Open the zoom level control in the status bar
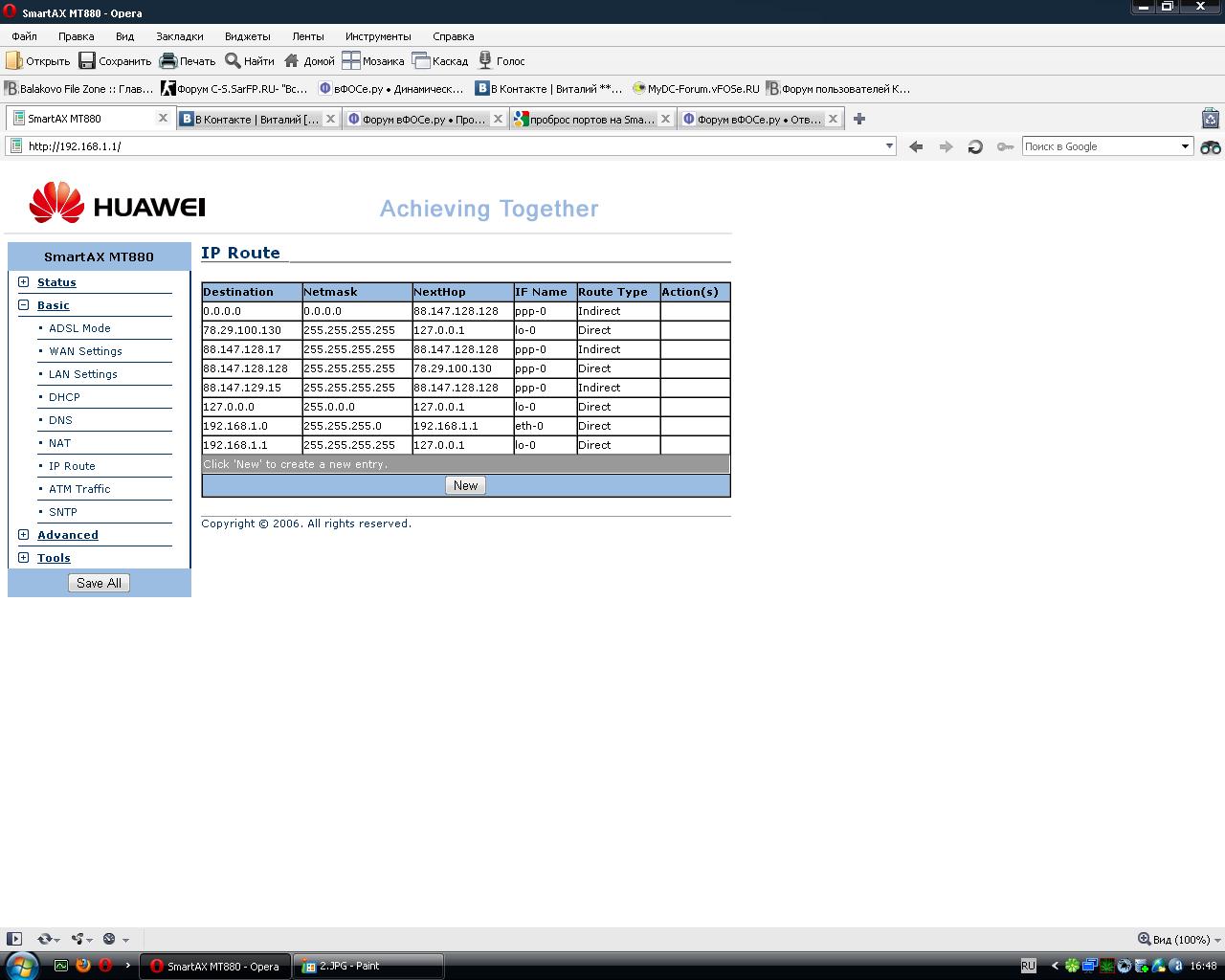This screenshot has height=980, width=1225. 1174,940
